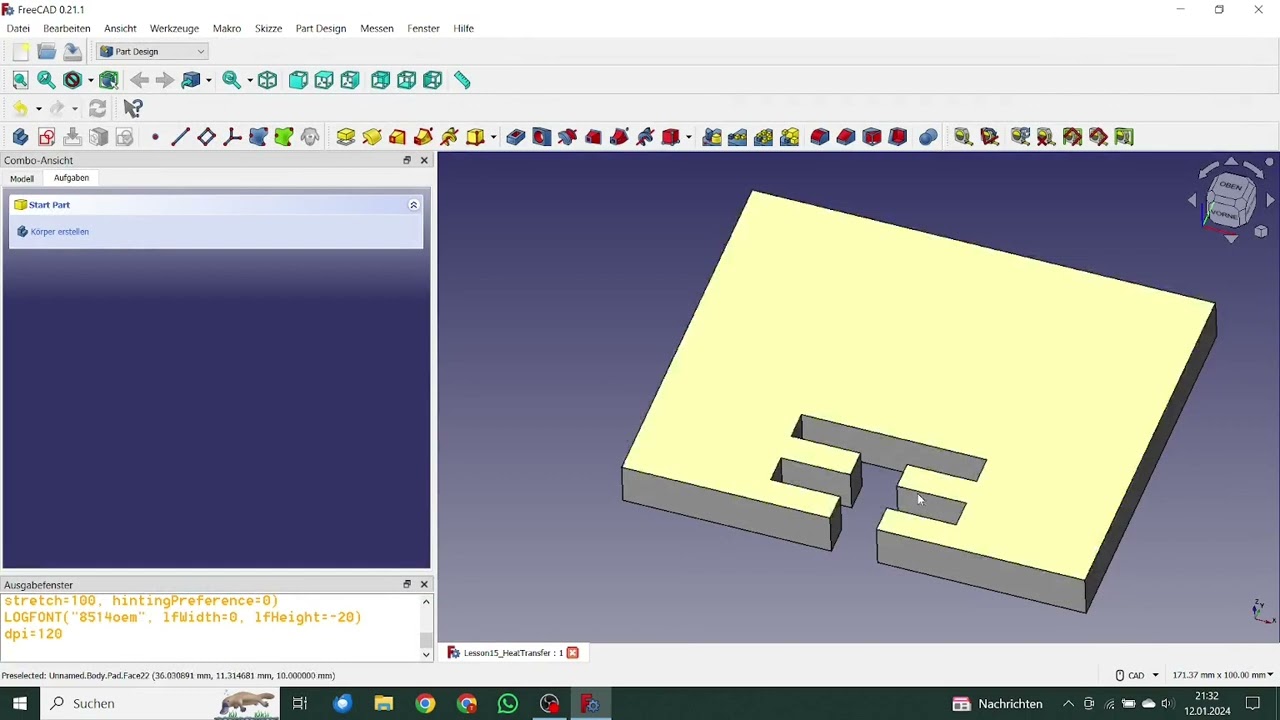Click the Chamfer tool icon
Image resolution: width=1280 pixels, height=720 pixels.
click(x=846, y=137)
